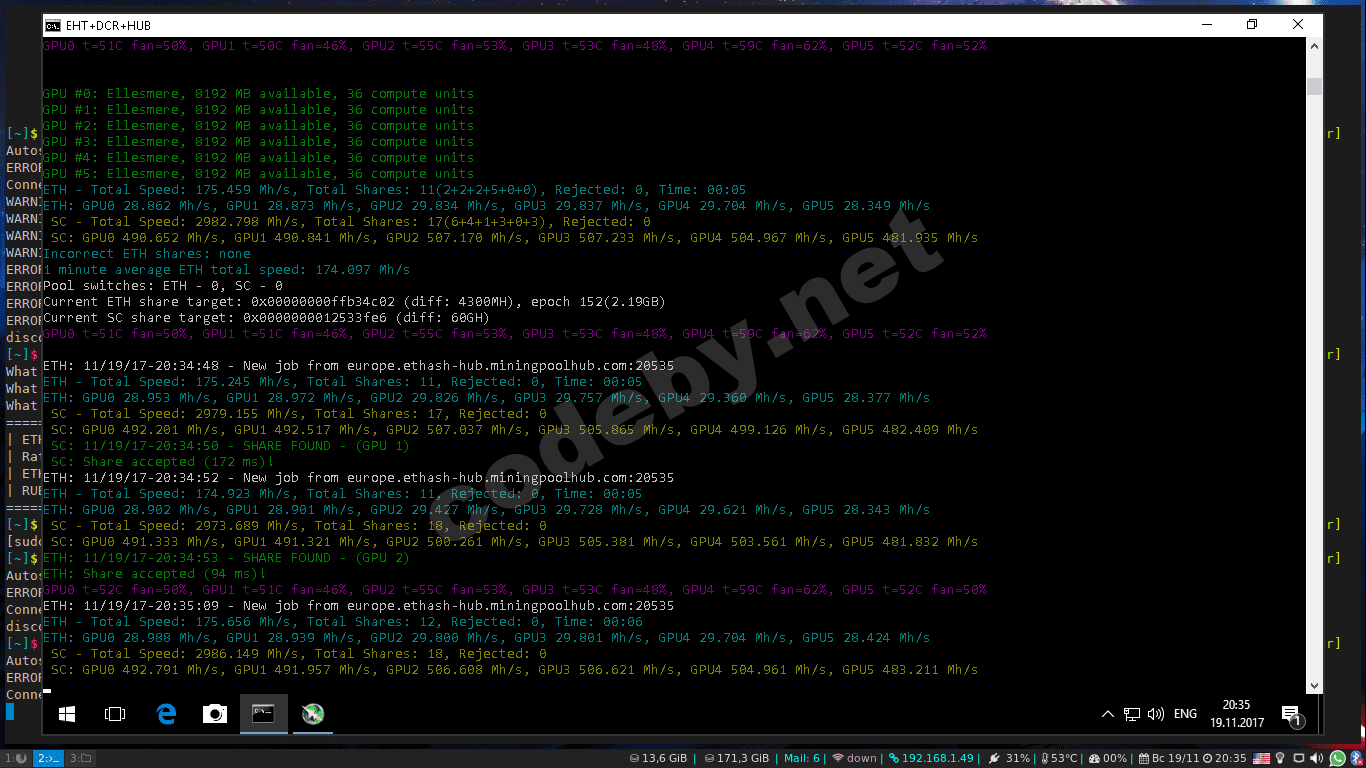
Task: Click the EHT+DCR+HUB console window icon
Action: coord(53,25)
